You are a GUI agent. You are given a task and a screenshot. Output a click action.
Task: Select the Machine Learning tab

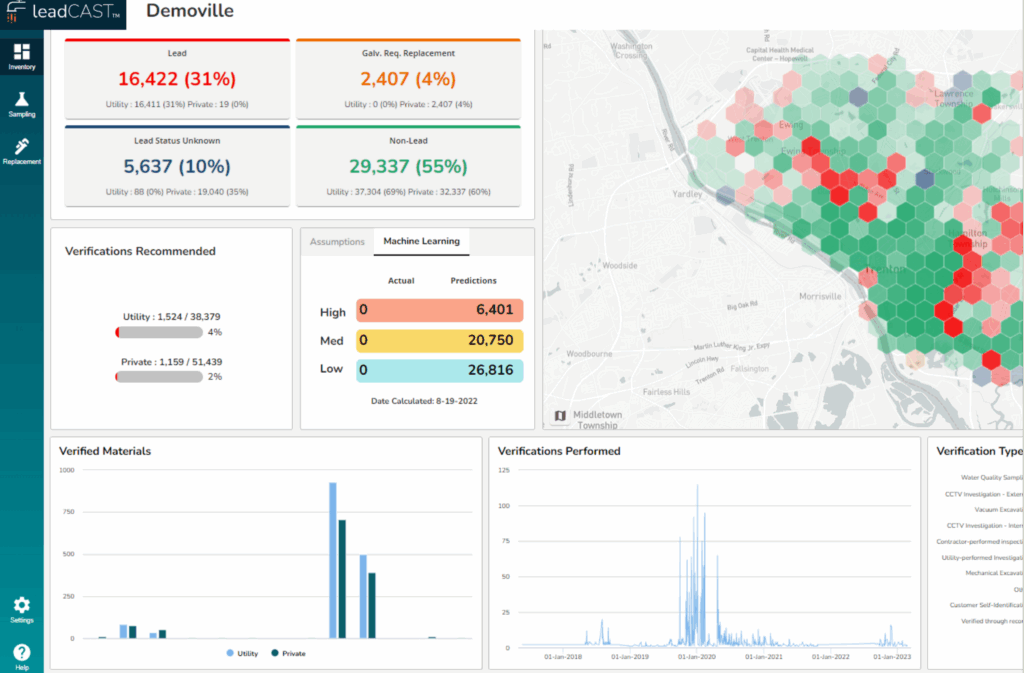pyautogui.click(x=420, y=242)
